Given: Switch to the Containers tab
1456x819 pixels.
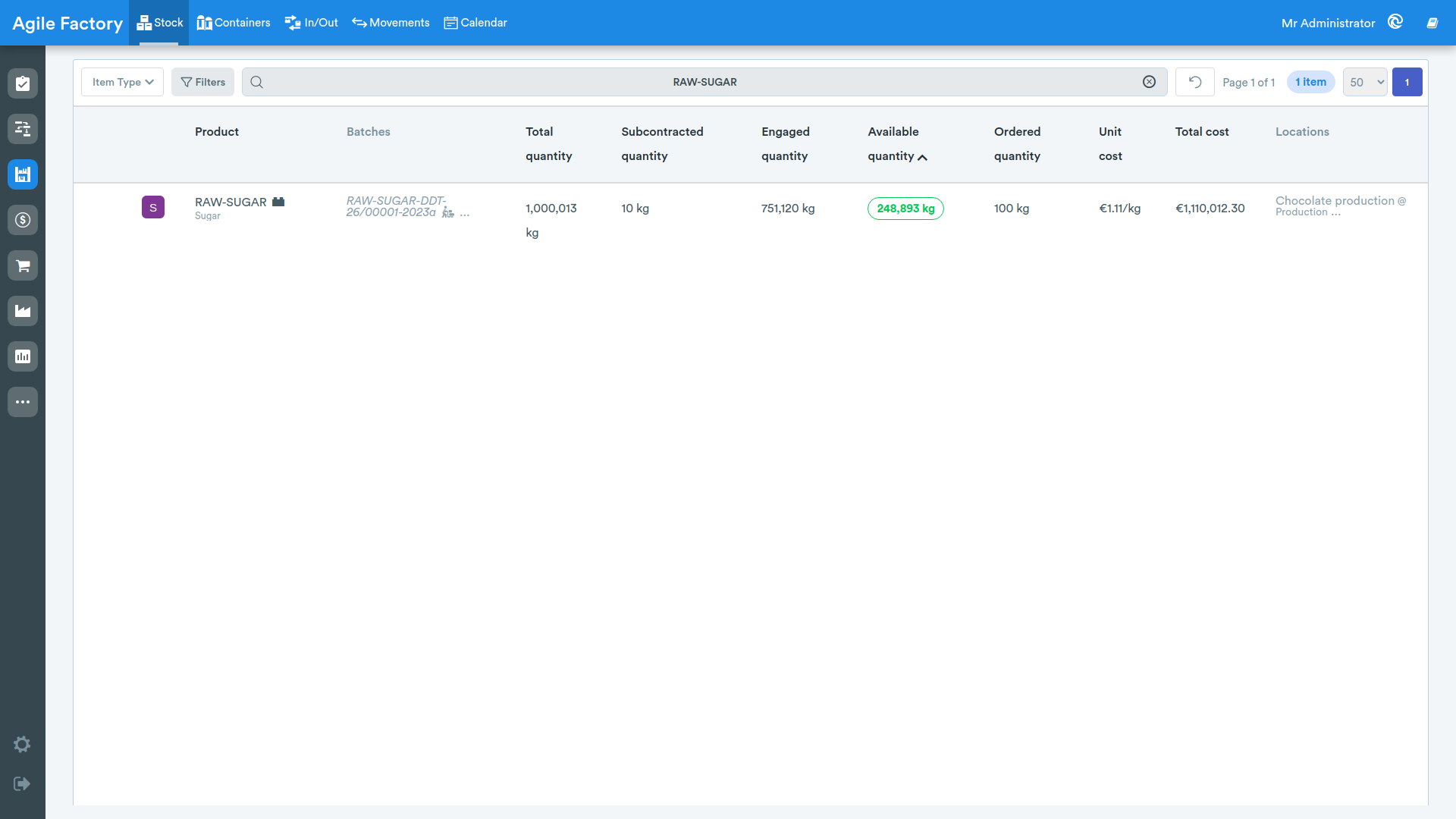Looking at the screenshot, I should [233, 23].
